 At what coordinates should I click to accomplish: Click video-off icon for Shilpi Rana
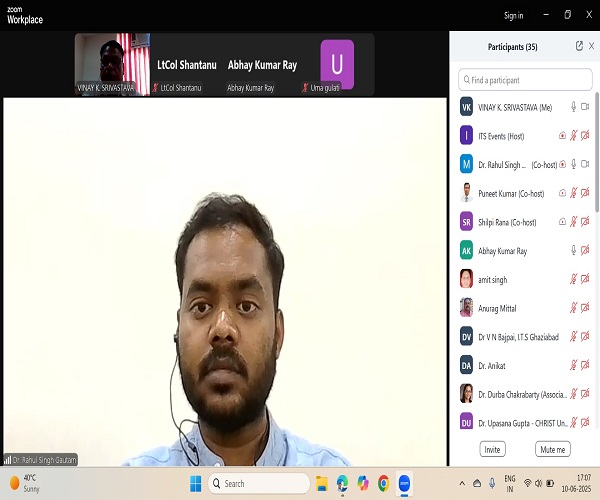pos(585,221)
